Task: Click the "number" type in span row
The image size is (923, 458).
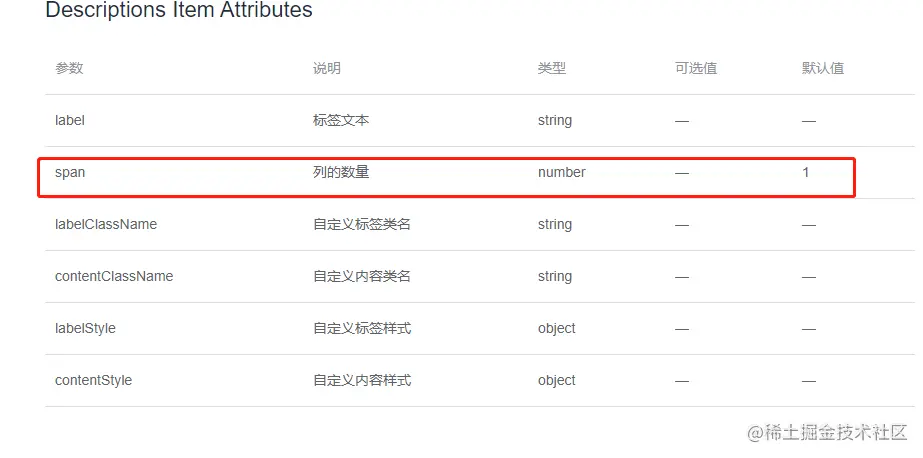Action: click(x=562, y=172)
